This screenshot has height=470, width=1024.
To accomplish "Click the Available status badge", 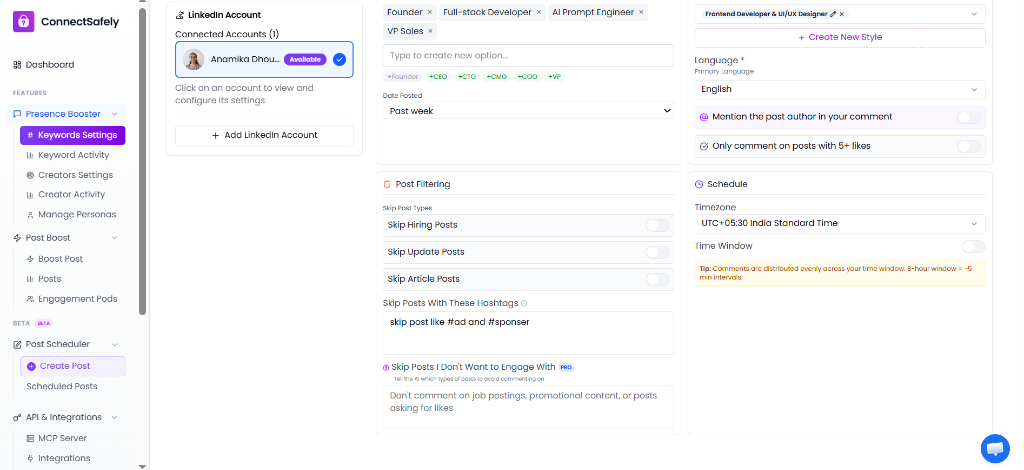I will 305,59.
